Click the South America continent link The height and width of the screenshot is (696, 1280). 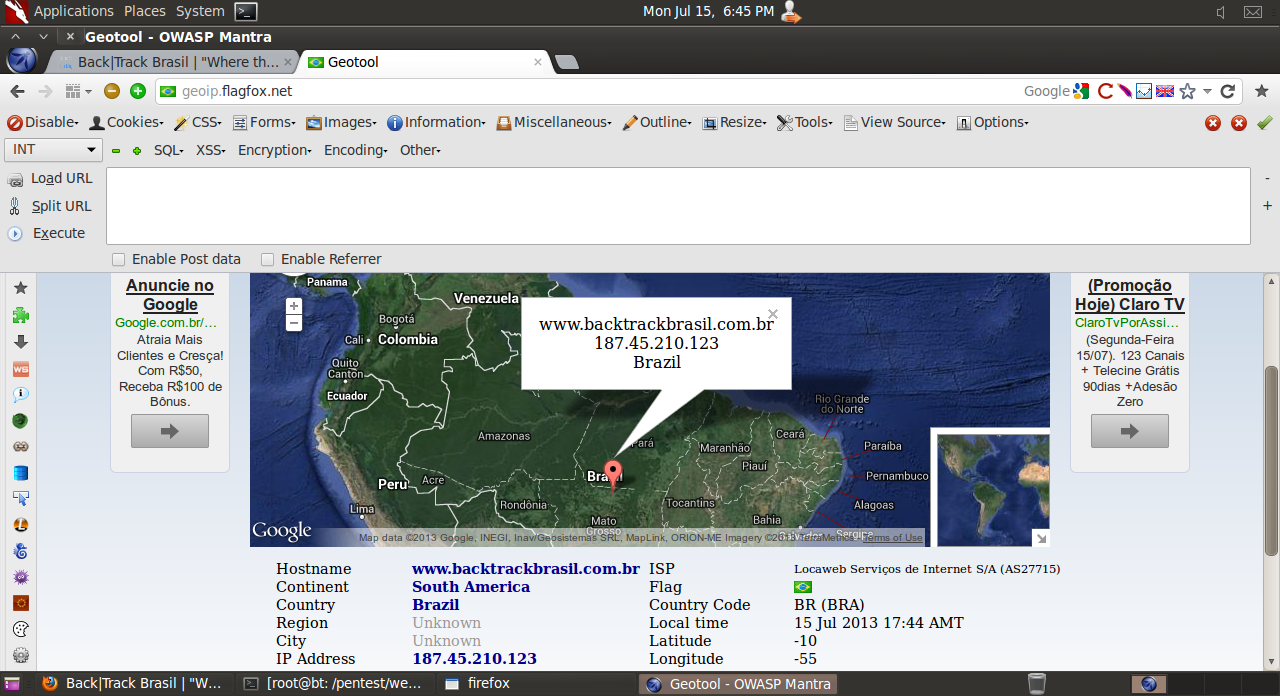pyautogui.click(x=471, y=587)
